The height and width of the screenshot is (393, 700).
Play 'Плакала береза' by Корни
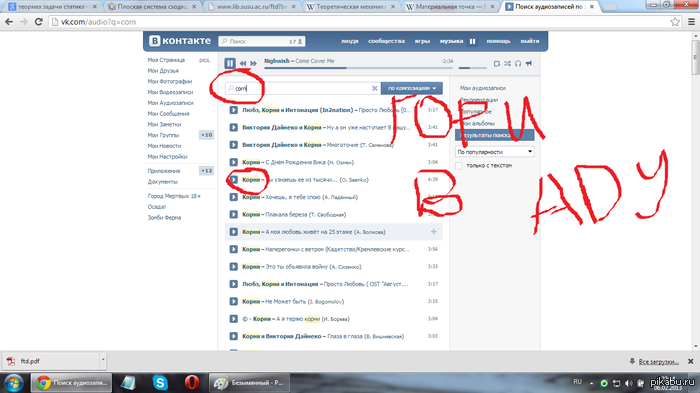pyautogui.click(x=233, y=214)
